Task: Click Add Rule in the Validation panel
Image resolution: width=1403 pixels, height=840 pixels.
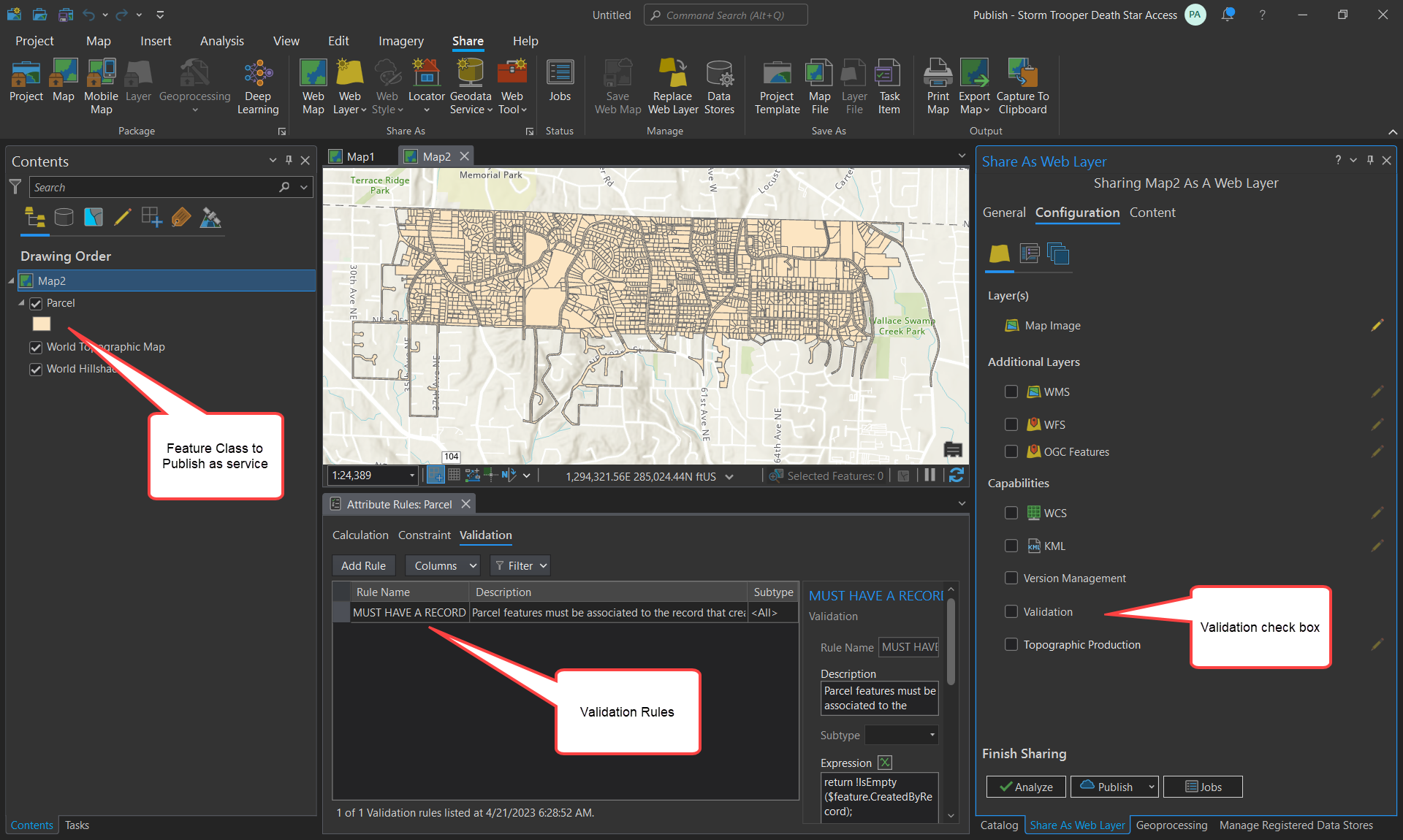Action: (363, 565)
